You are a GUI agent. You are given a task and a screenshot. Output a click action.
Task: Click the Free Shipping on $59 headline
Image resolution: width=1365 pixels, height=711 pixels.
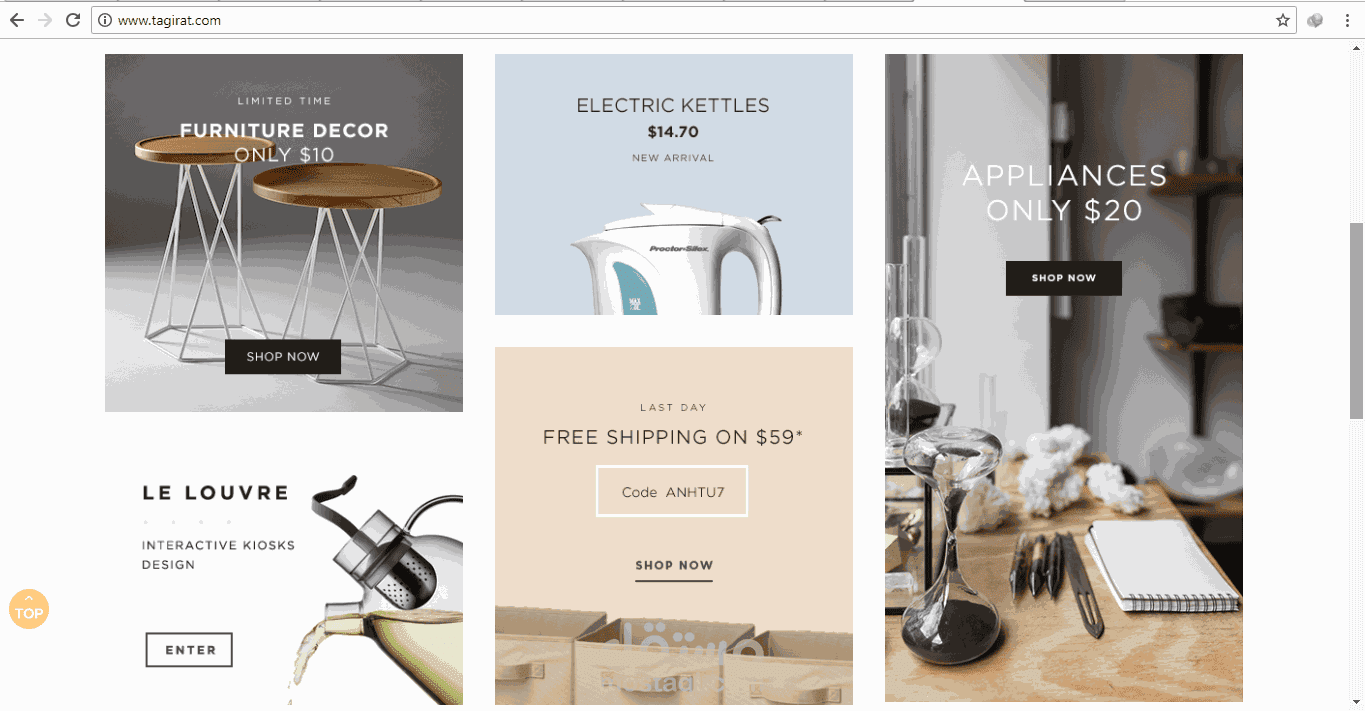(x=673, y=437)
